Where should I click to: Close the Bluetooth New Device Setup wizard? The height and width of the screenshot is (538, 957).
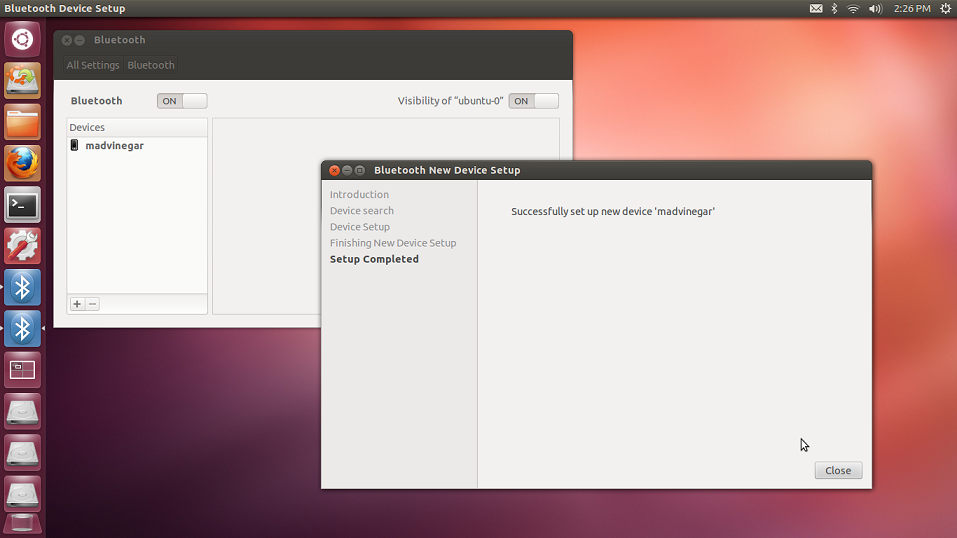[837, 470]
